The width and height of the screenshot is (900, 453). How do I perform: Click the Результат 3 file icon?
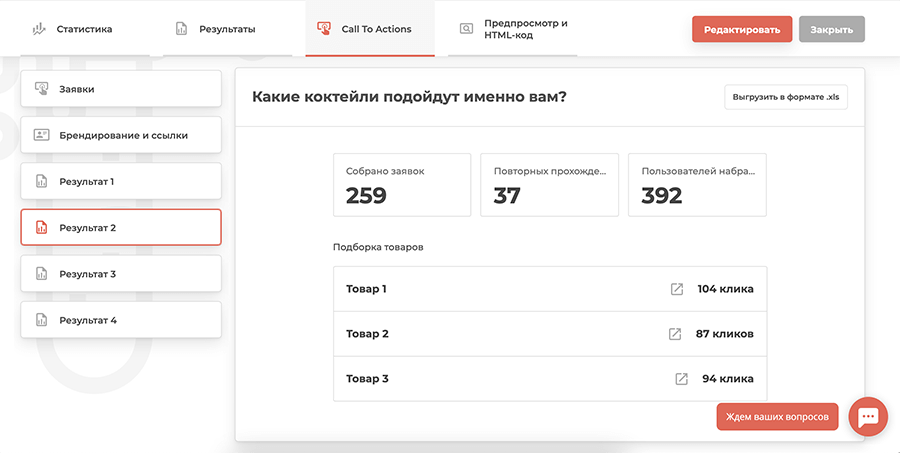pos(41,274)
